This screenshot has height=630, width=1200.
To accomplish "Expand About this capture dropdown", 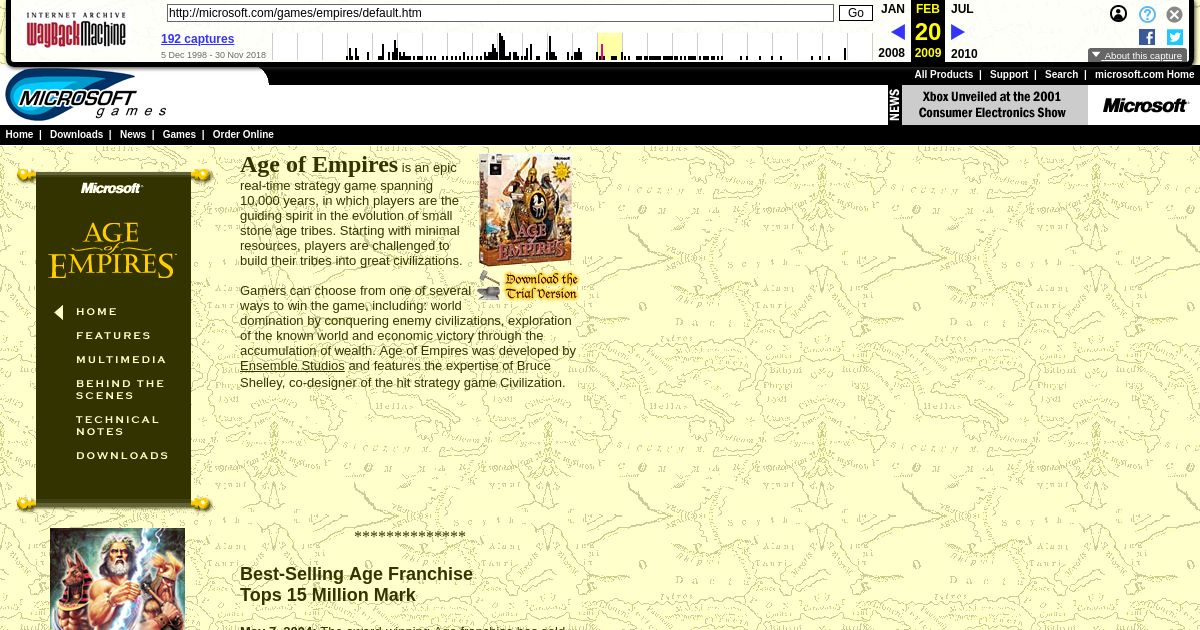I will (1137, 56).
